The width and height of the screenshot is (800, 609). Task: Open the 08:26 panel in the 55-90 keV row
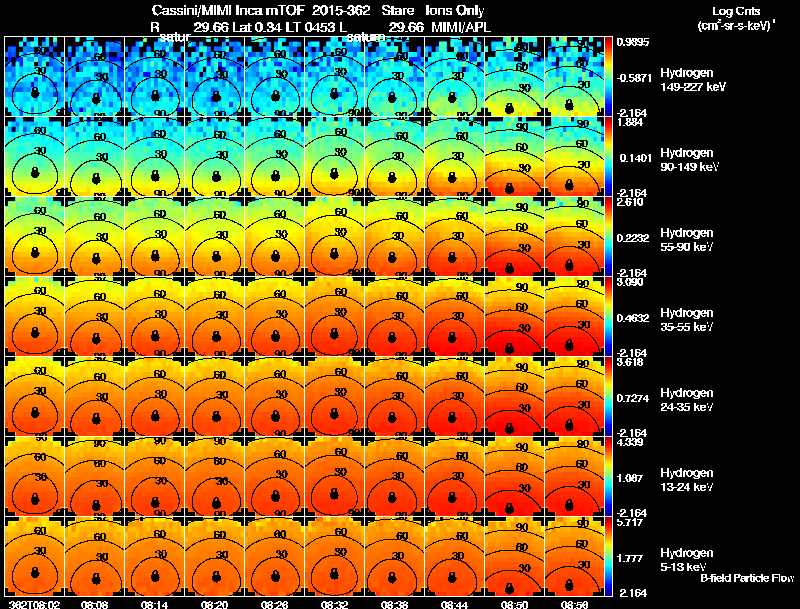pyautogui.click(x=274, y=237)
